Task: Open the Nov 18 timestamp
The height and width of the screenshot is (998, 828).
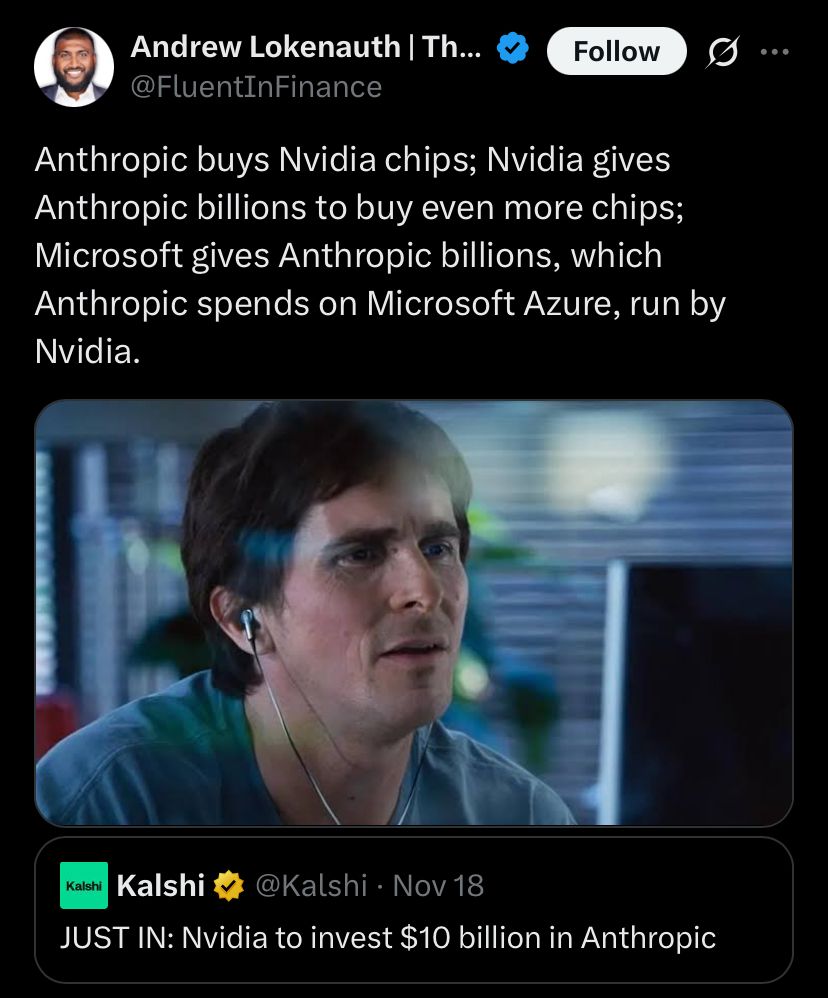Action: coord(438,885)
